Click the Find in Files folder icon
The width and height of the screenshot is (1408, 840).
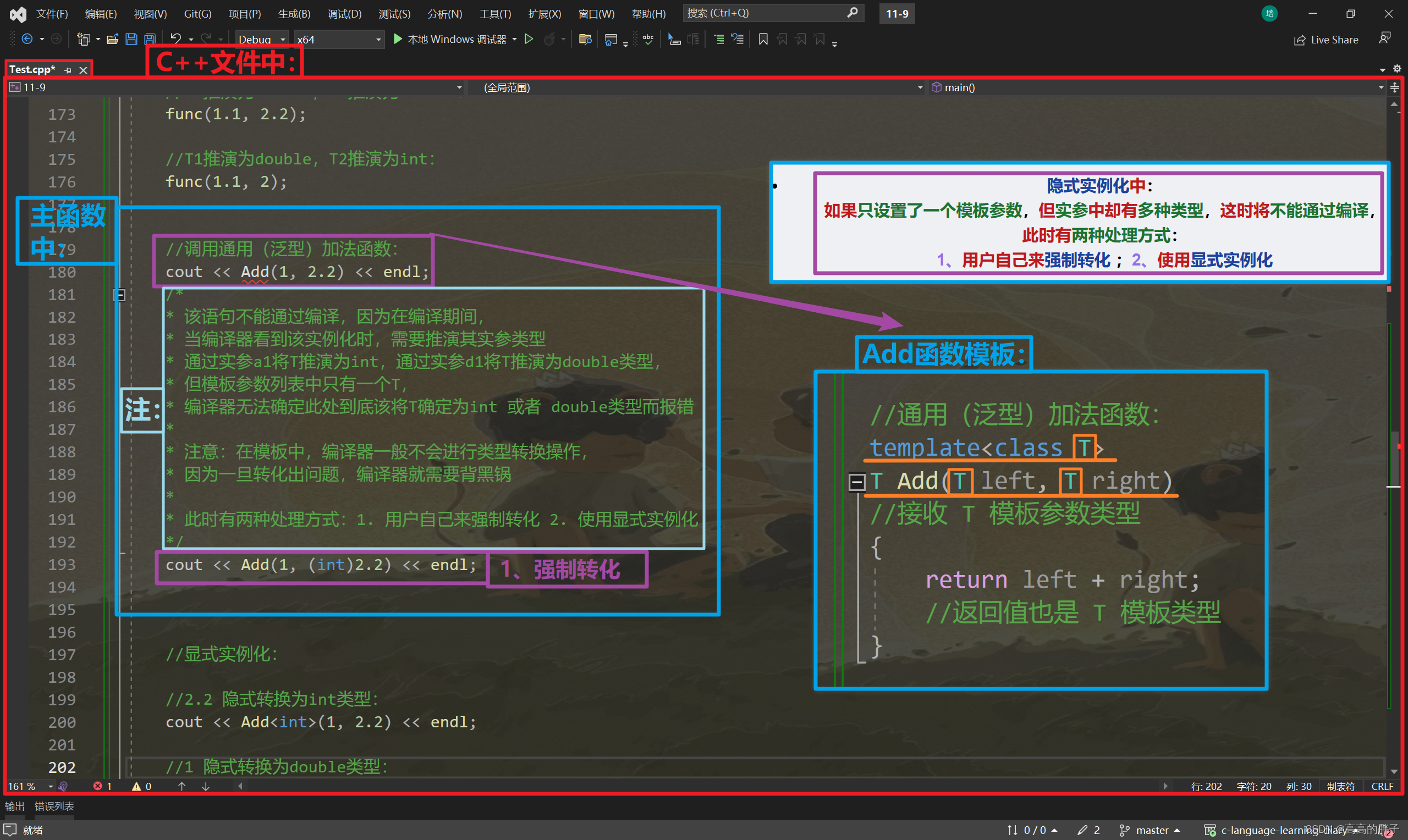pos(585,39)
